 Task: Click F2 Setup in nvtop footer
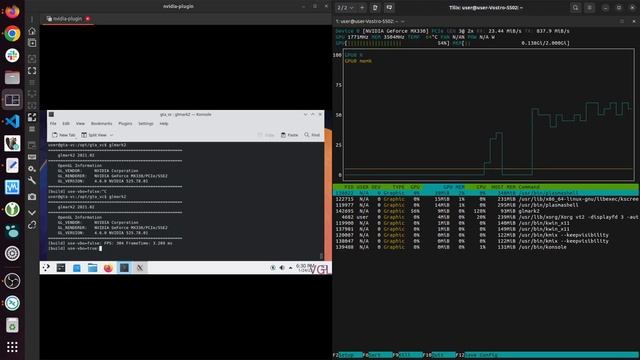347,355
